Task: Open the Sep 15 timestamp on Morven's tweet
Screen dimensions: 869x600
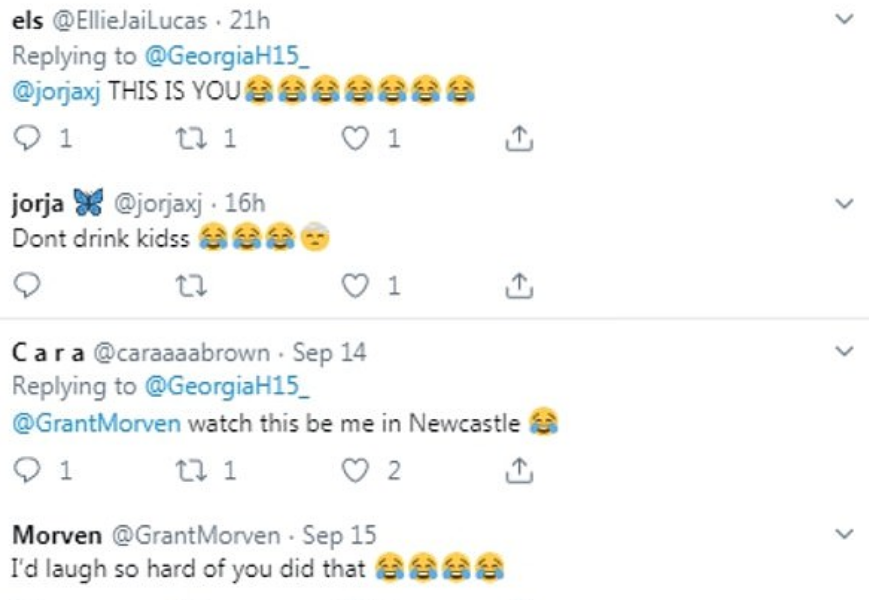Action: 339,536
